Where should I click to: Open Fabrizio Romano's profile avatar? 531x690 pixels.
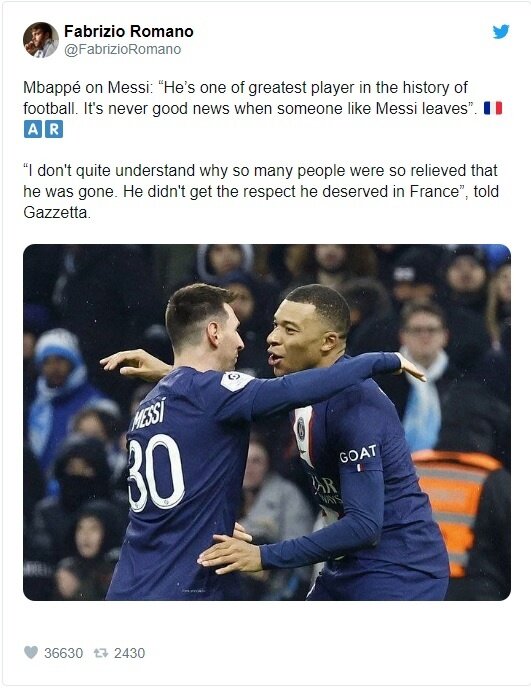point(41,40)
